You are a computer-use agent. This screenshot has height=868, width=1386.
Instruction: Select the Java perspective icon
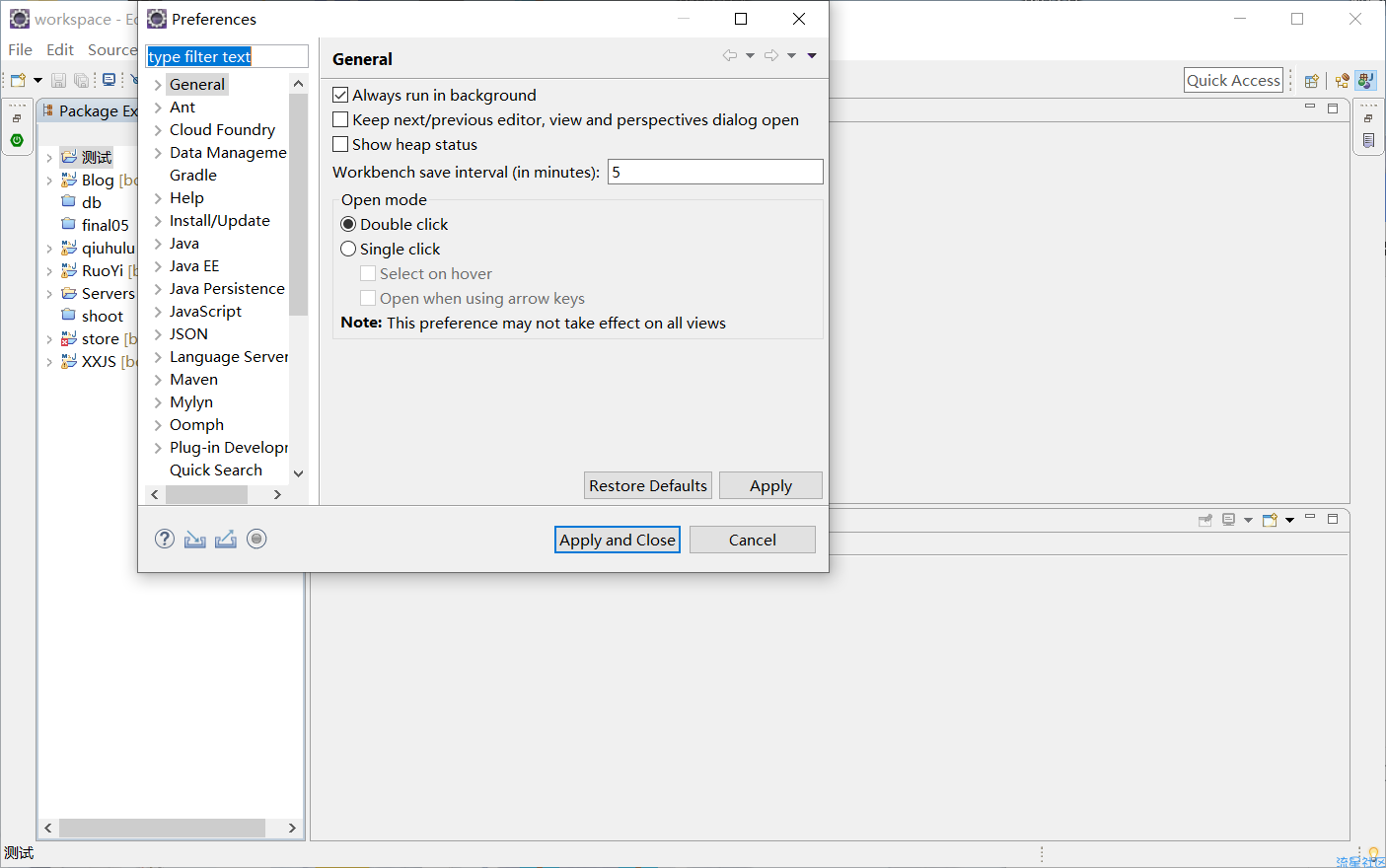point(1365,81)
